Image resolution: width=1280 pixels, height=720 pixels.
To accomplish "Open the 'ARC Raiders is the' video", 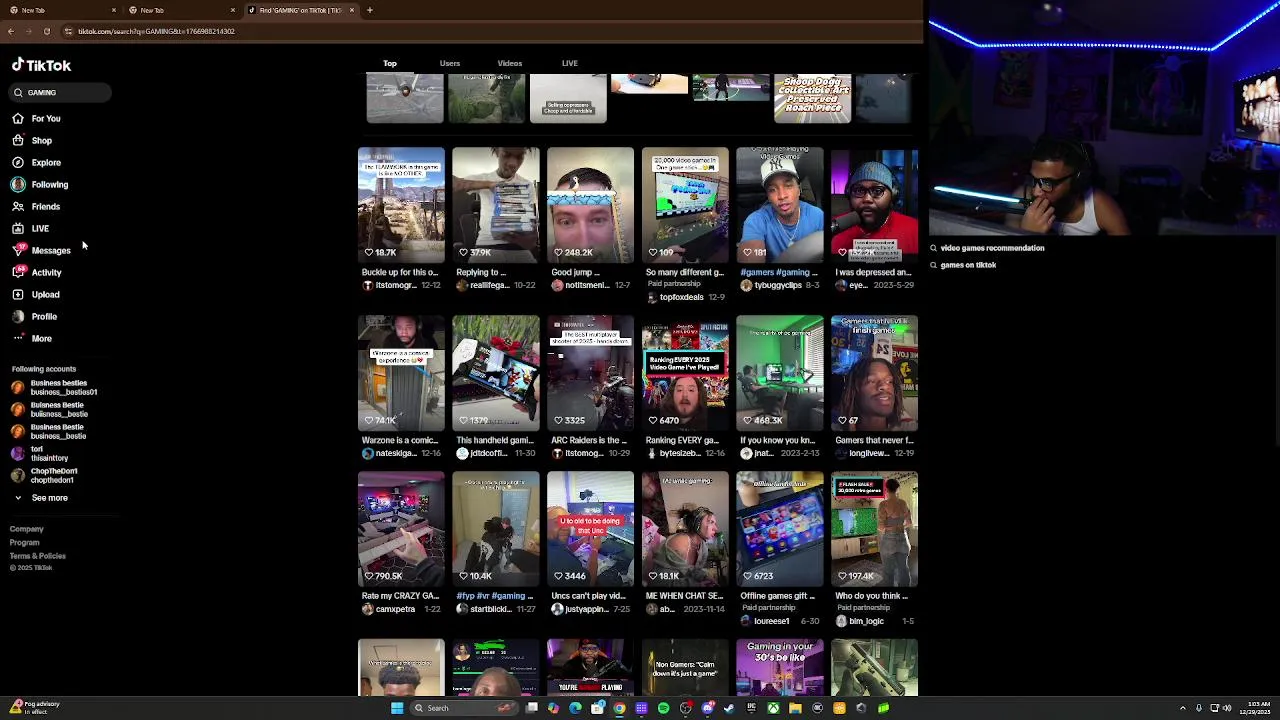I will 590,373.
